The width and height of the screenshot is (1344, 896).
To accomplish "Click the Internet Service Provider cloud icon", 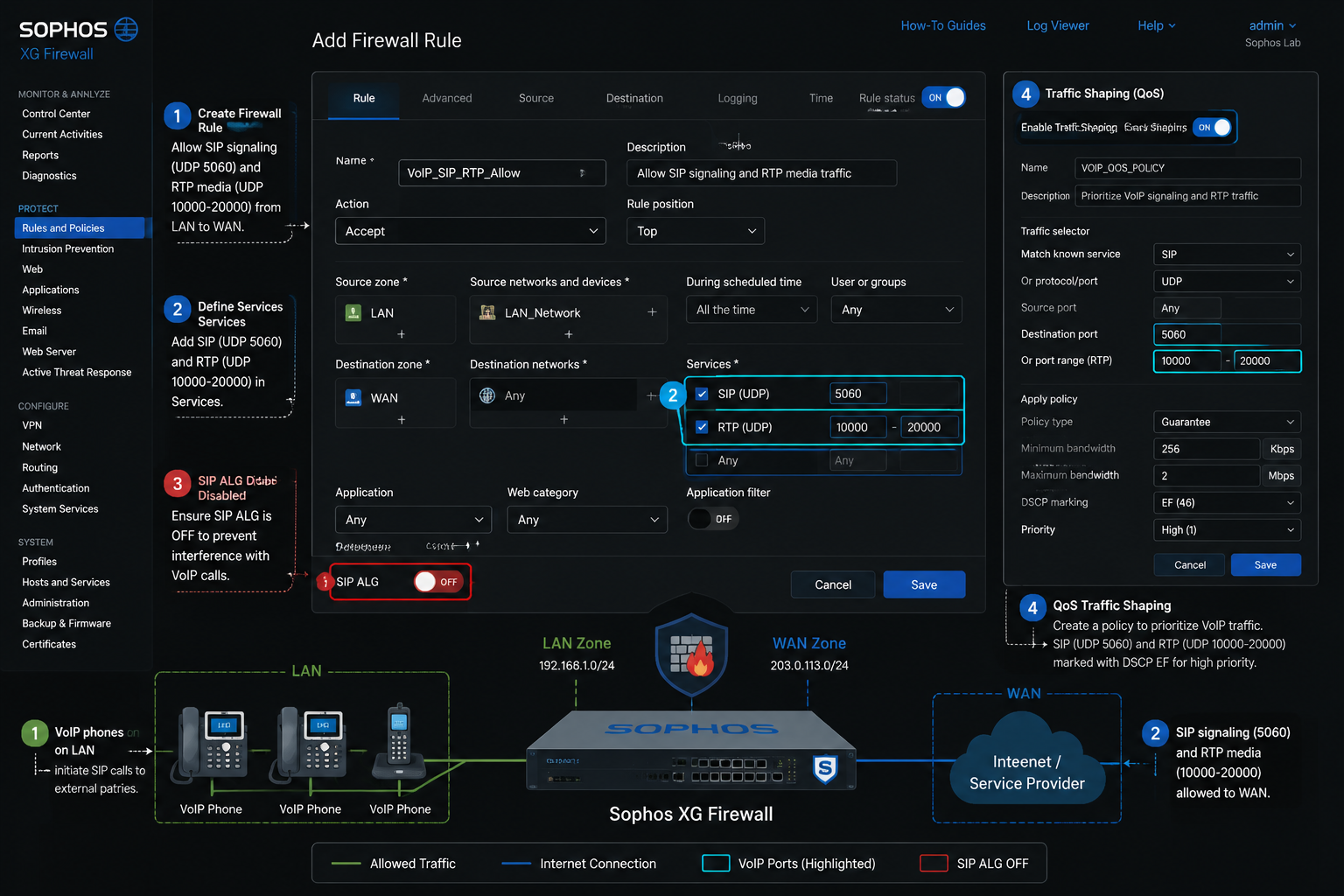I will click(x=1026, y=759).
